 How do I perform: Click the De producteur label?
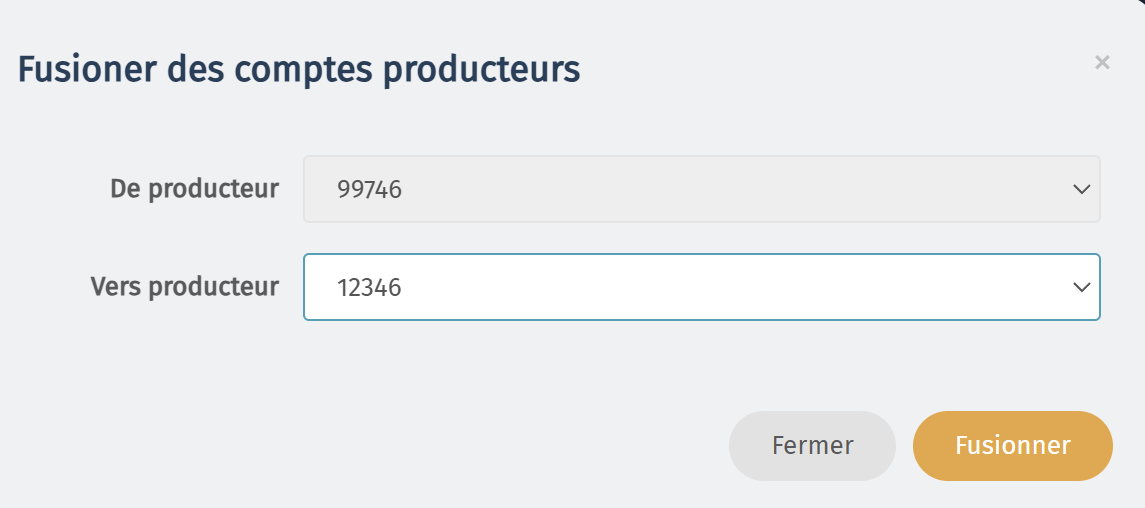click(x=194, y=189)
